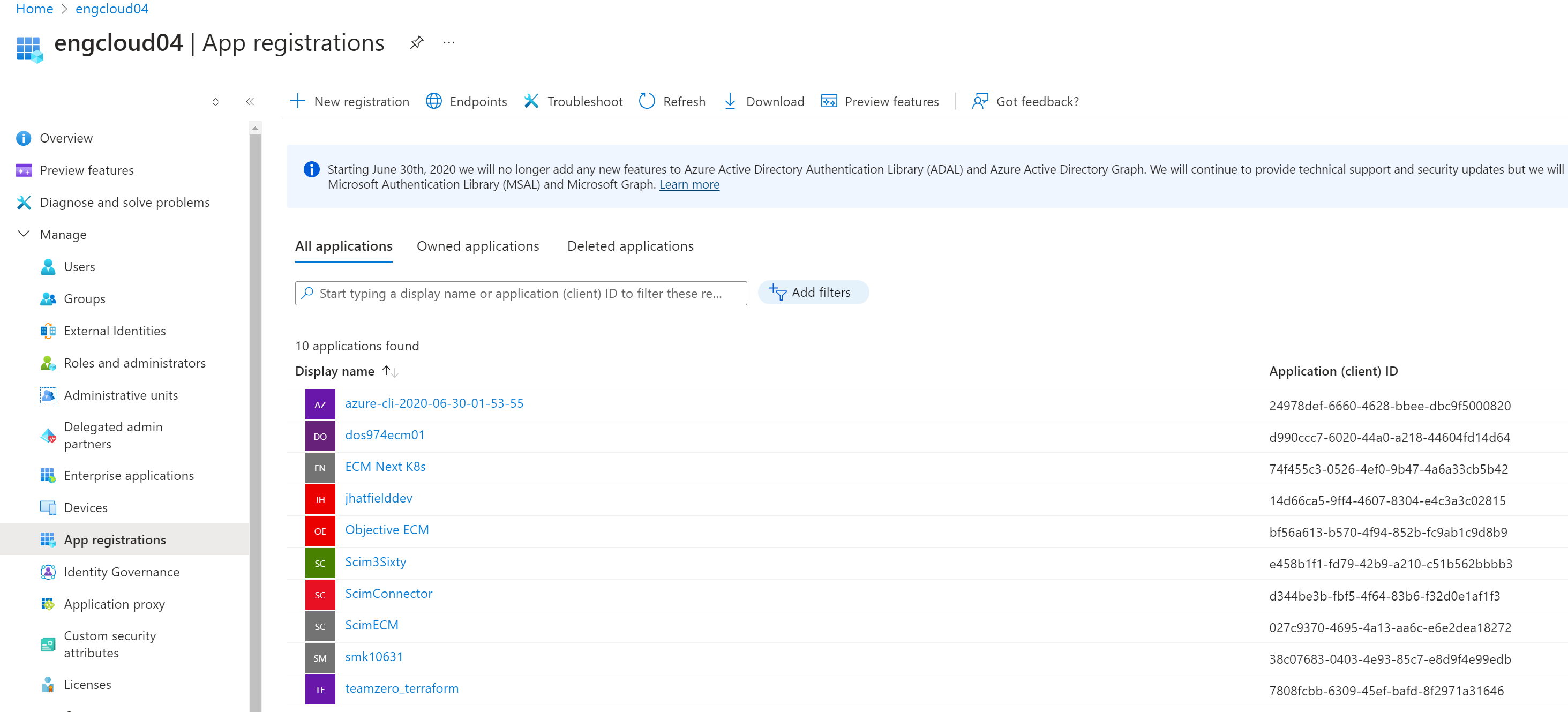Screen dimensions: 1568x712
Task: Open the Learn more link
Action: click(x=688, y=184)
